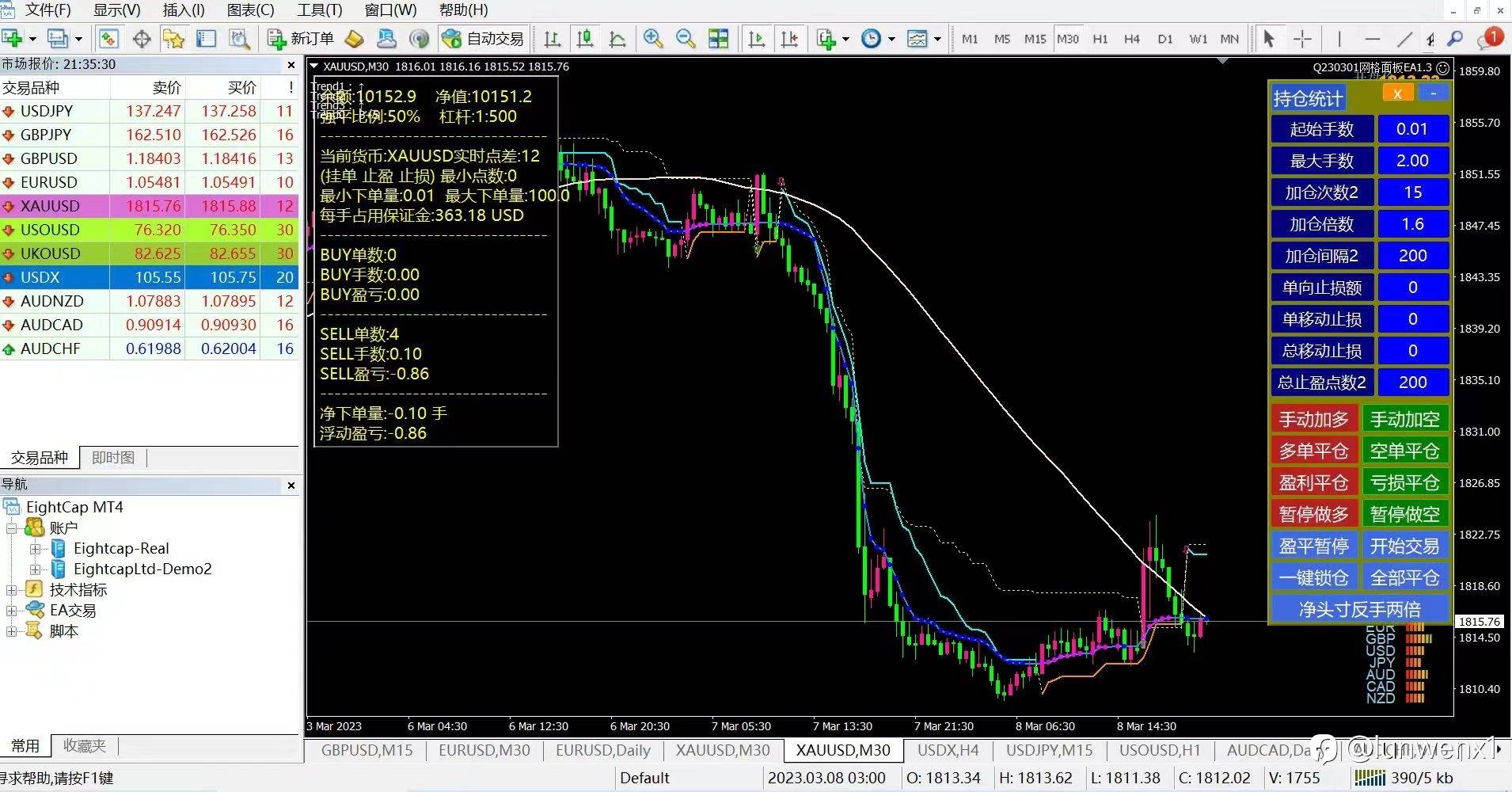1512x792 pixels.
Task: Zoom in on the chart
Action: (x=653, y=38)
